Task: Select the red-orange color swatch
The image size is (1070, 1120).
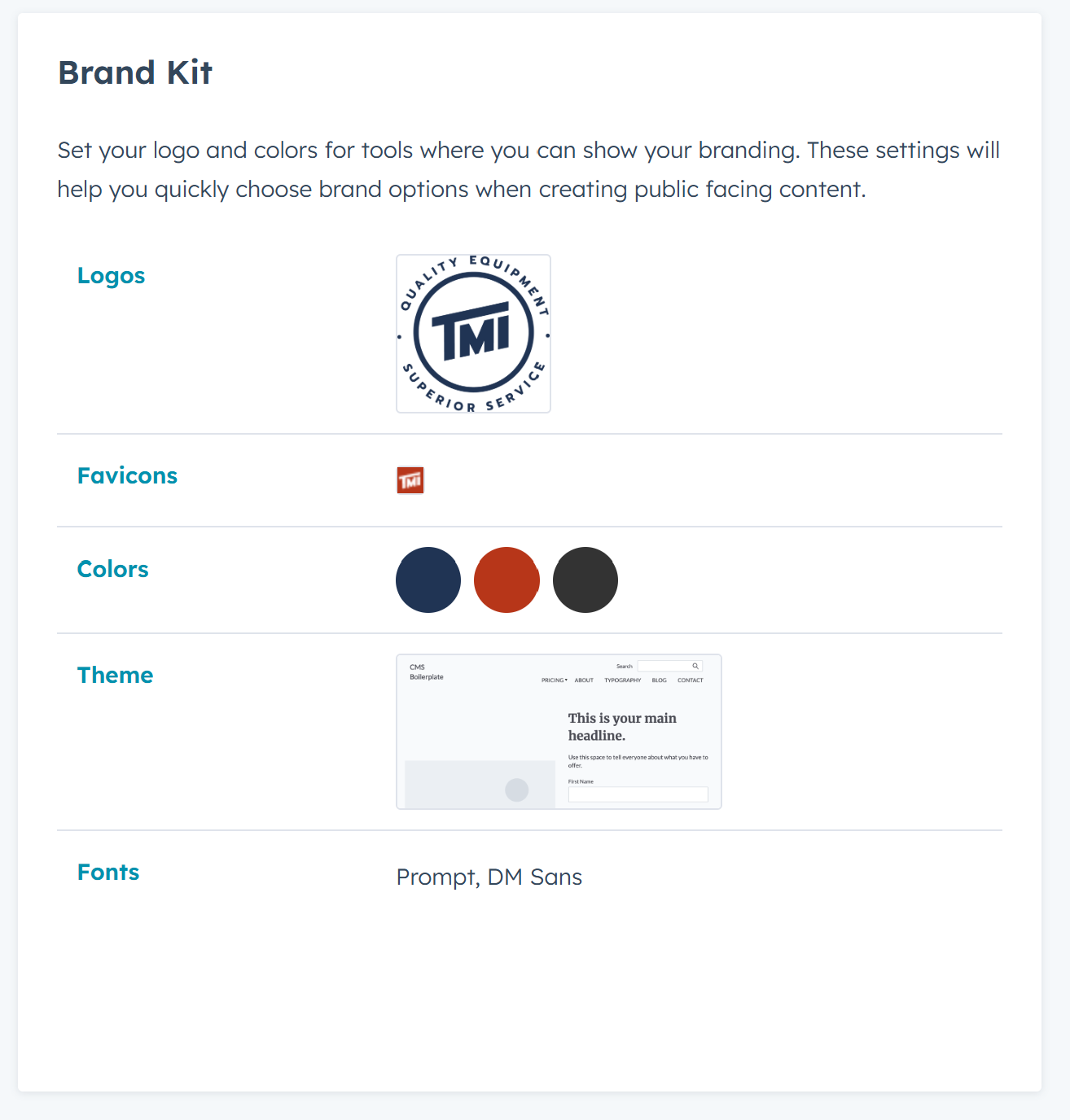Action: point(506,580)
